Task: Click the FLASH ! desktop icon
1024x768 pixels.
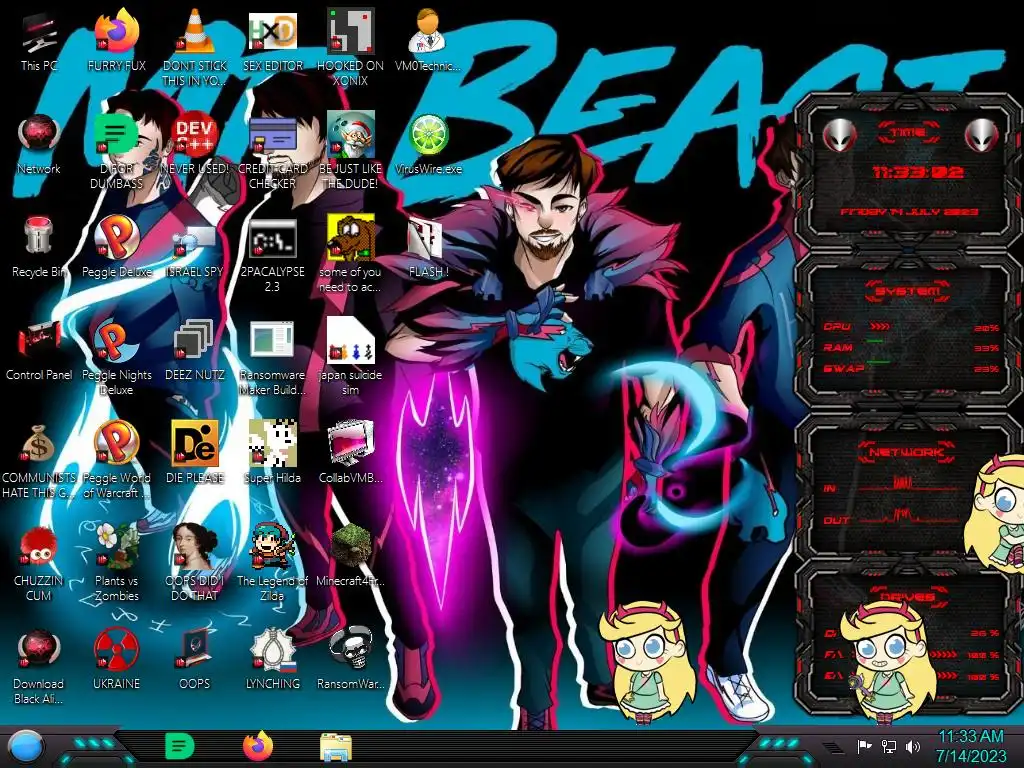Action: pyautogui.click(x=428, y=247)
